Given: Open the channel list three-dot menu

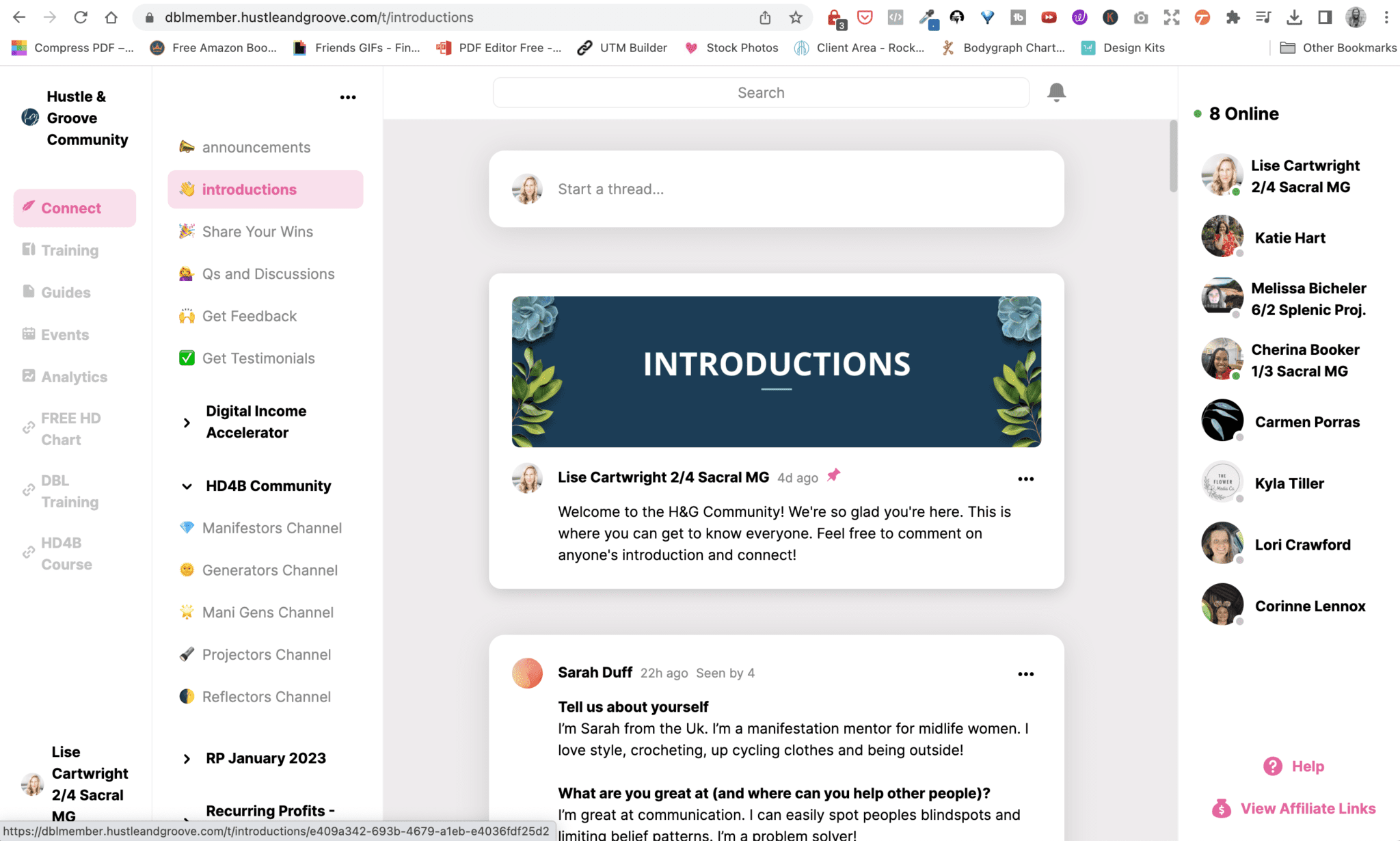Looking at the screenshot, I should click(x=348, y=97).
